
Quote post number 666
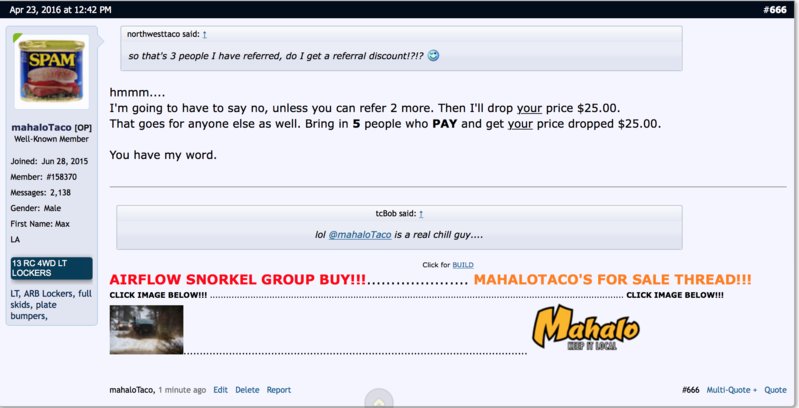point(775,390)
